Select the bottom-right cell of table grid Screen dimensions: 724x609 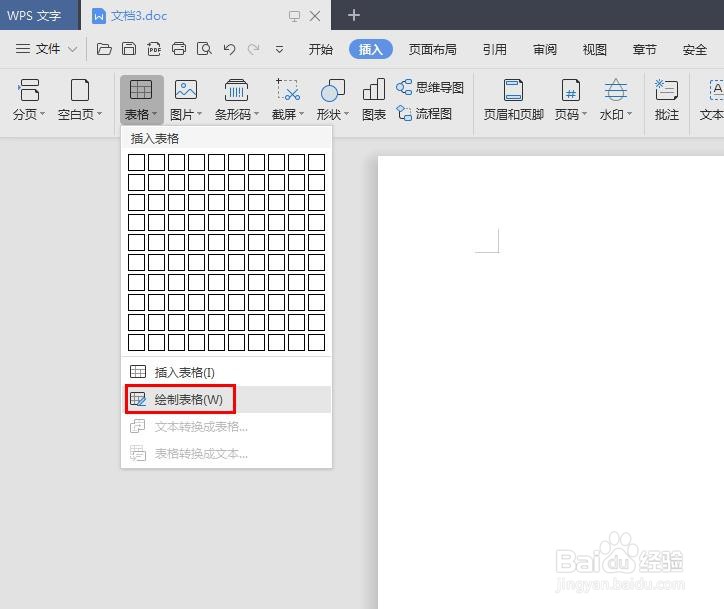tap(316, 343)
